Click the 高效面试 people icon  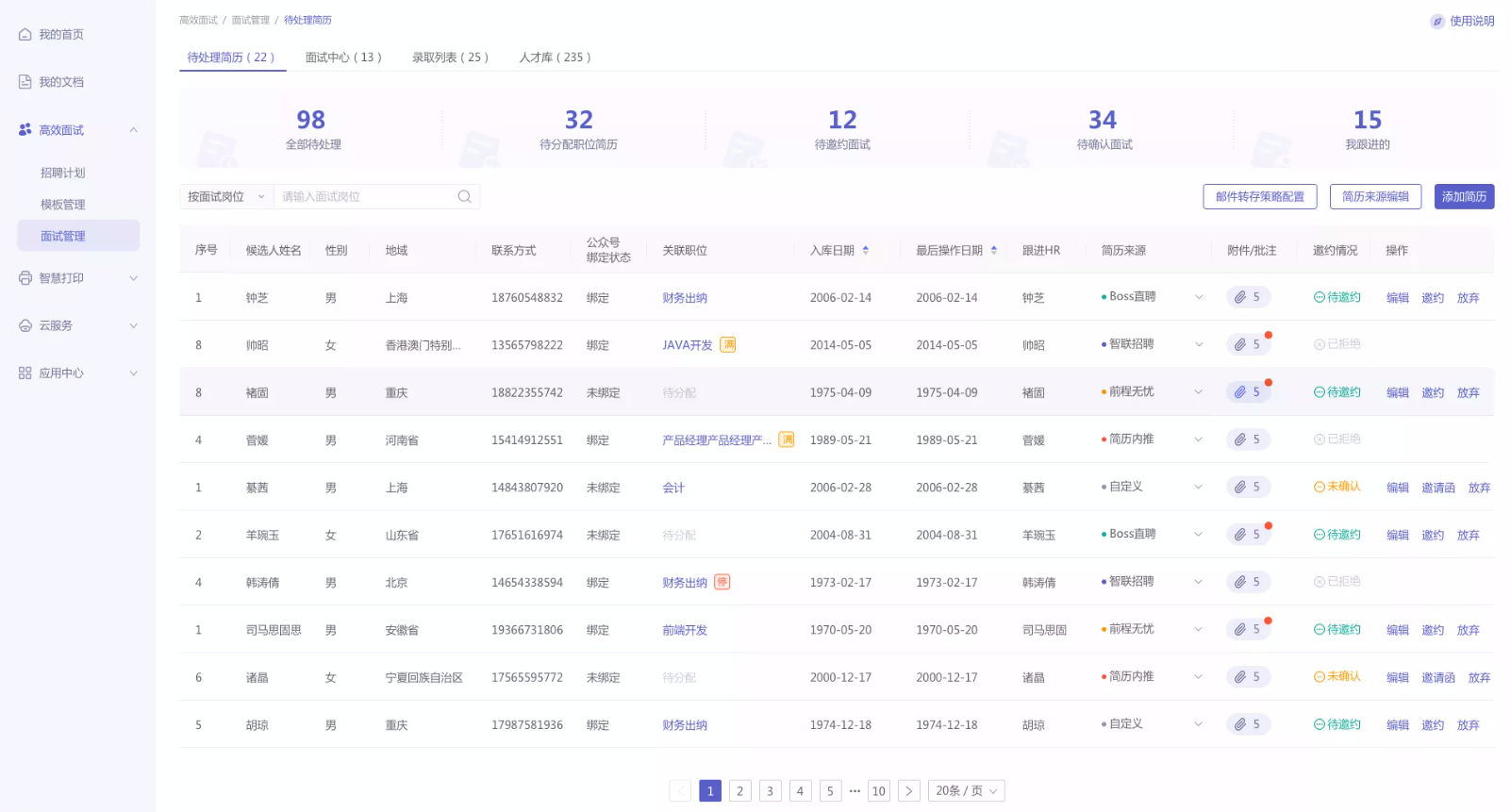(25, 130)
